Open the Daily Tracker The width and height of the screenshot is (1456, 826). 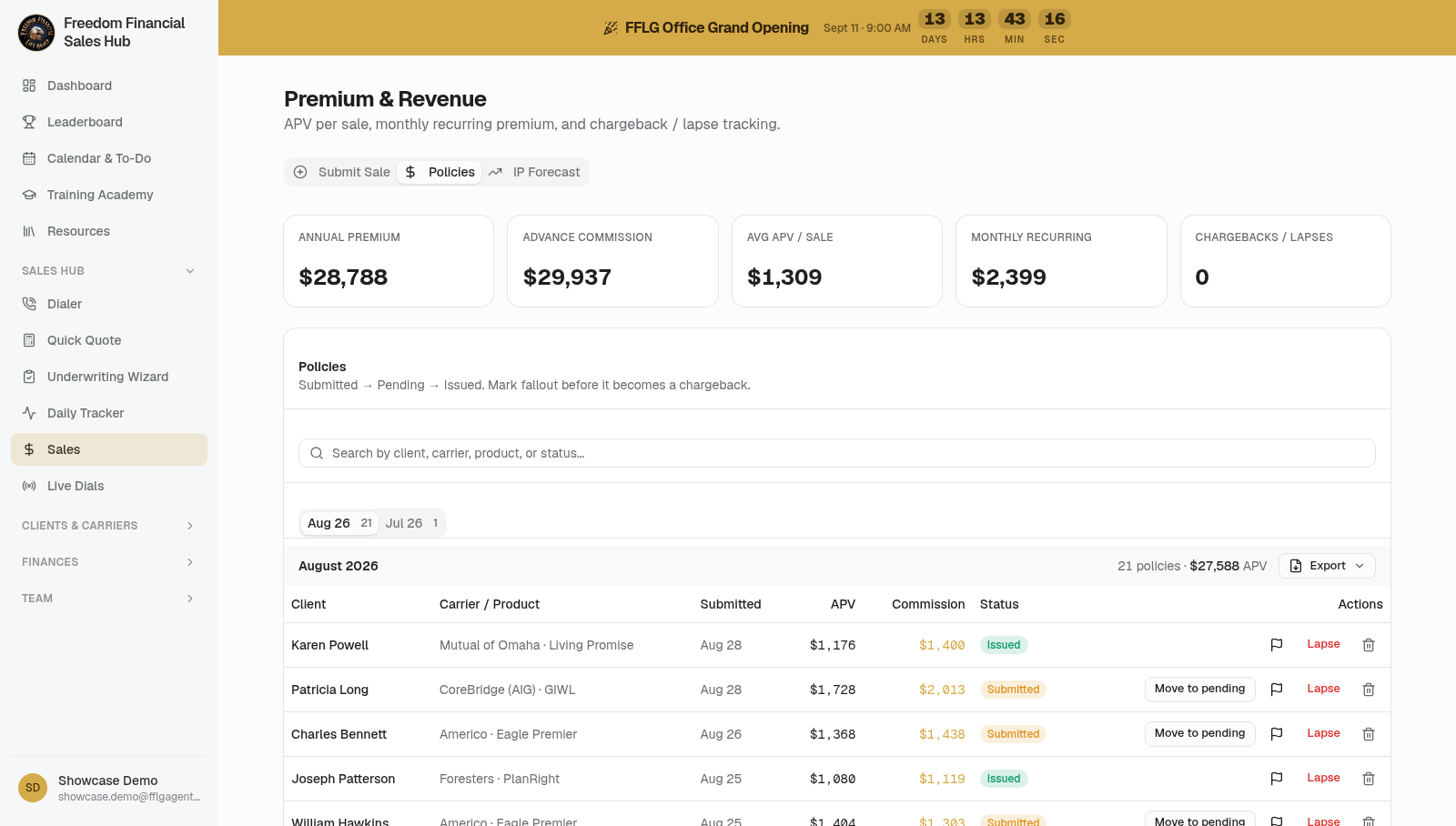click(x=109, y=413)
